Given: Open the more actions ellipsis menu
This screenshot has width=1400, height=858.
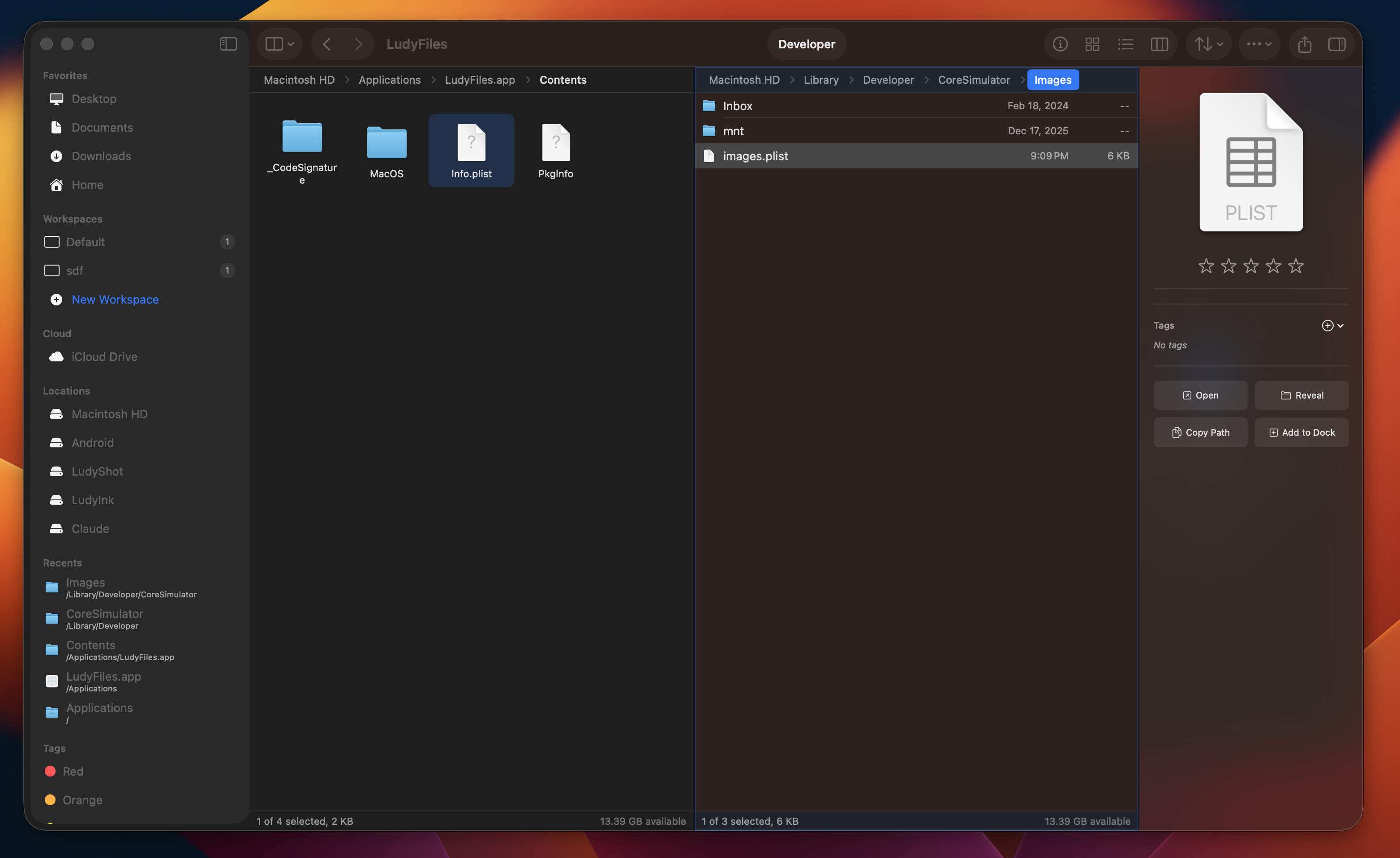Looking at the screenshot, I should tap(1259, 44).
